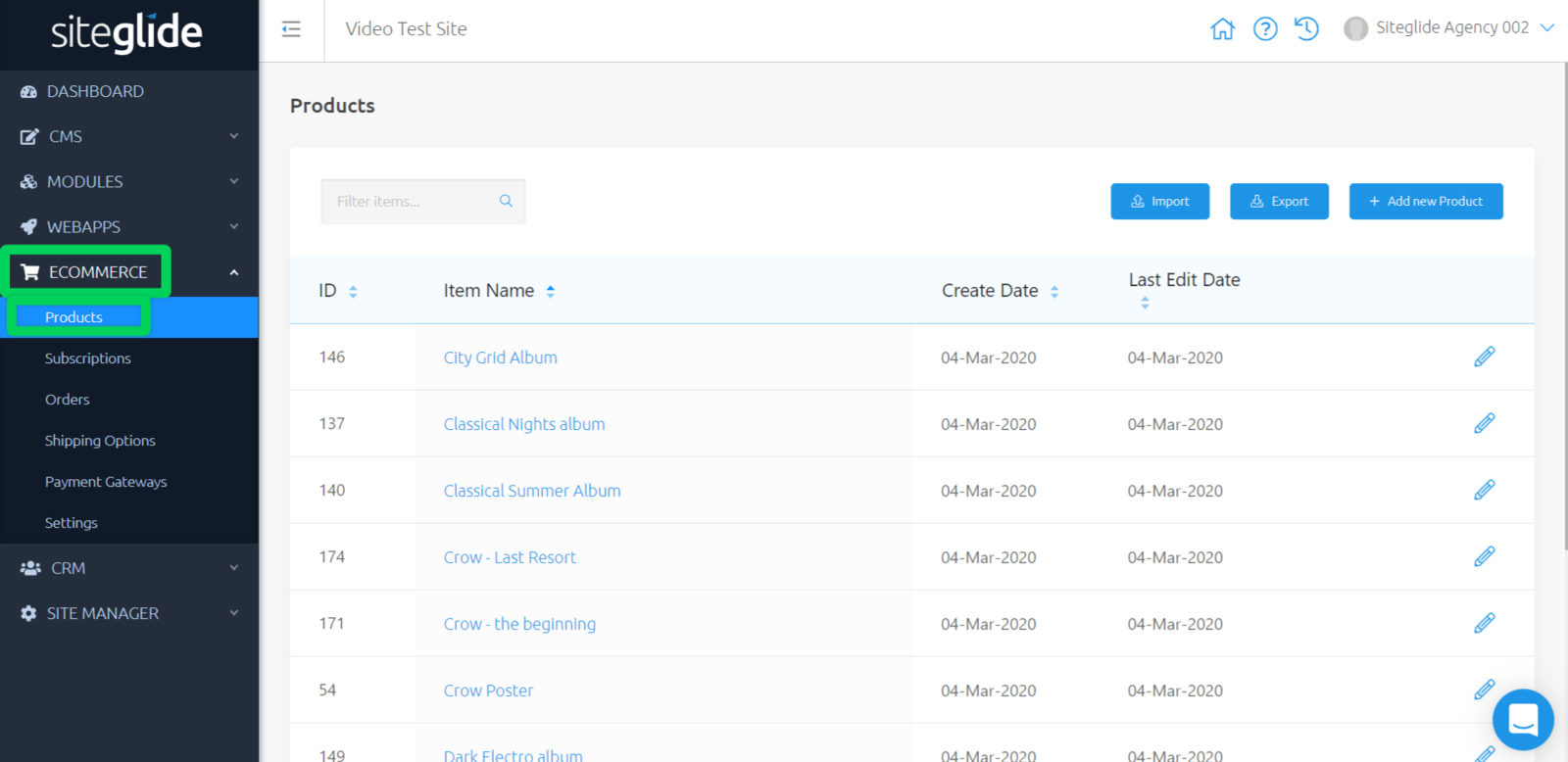Open Siteglide Agency 002 account dropdown

[1450, 28]
